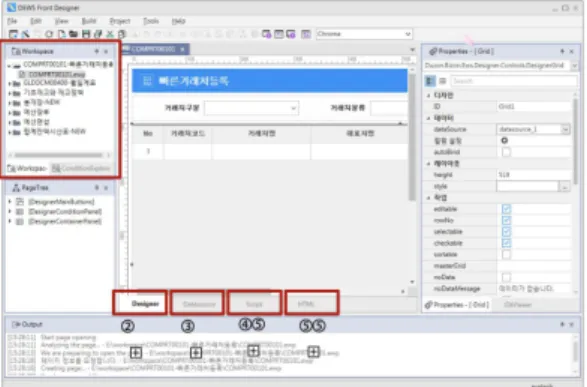Toggle the autoBind checkbox
The height and width of the screenshot is (387, 587).
[506, 152]
